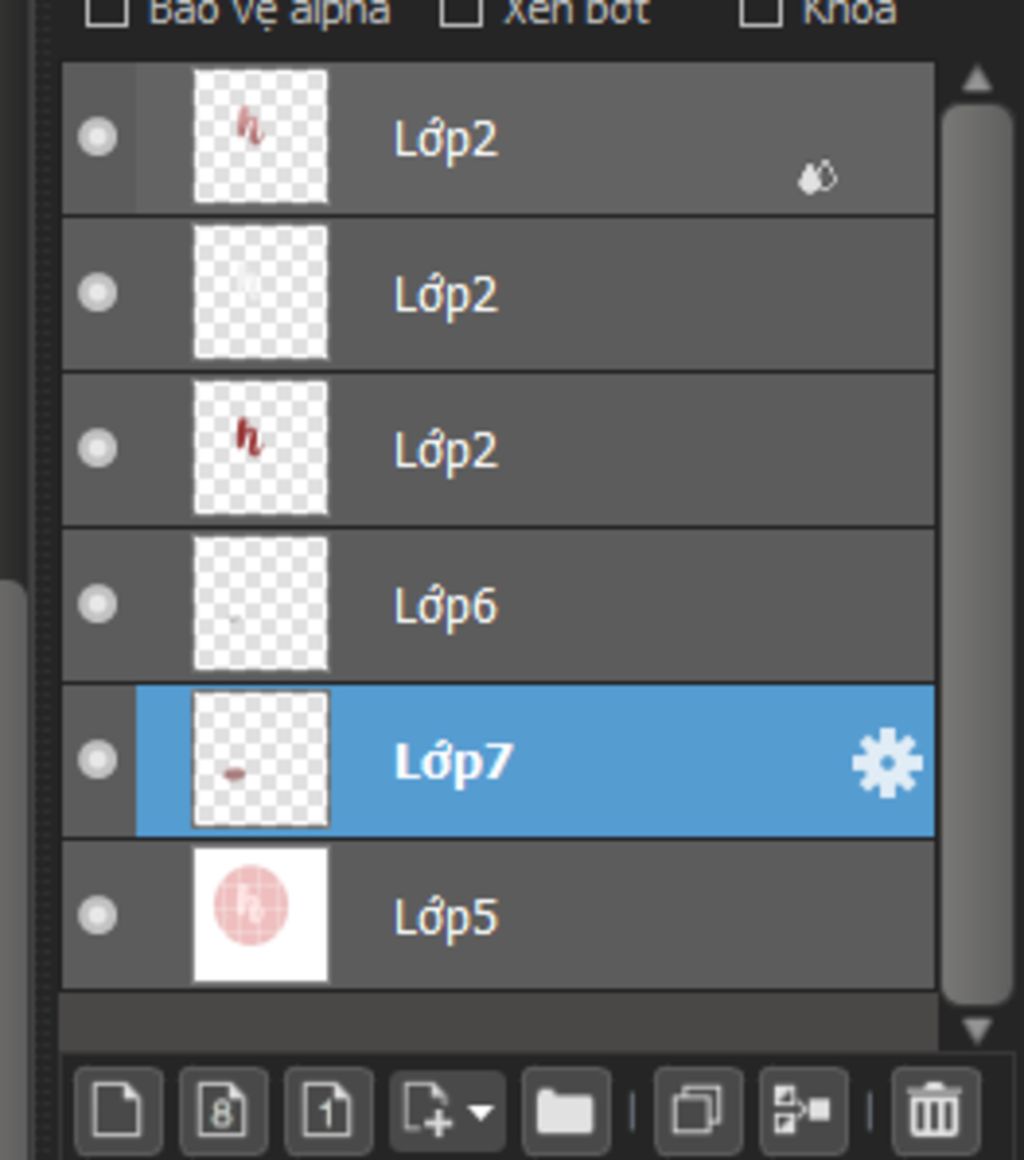Open the add-layer dropdown arrow
1024x1160 pixels.
point(482,1111)
